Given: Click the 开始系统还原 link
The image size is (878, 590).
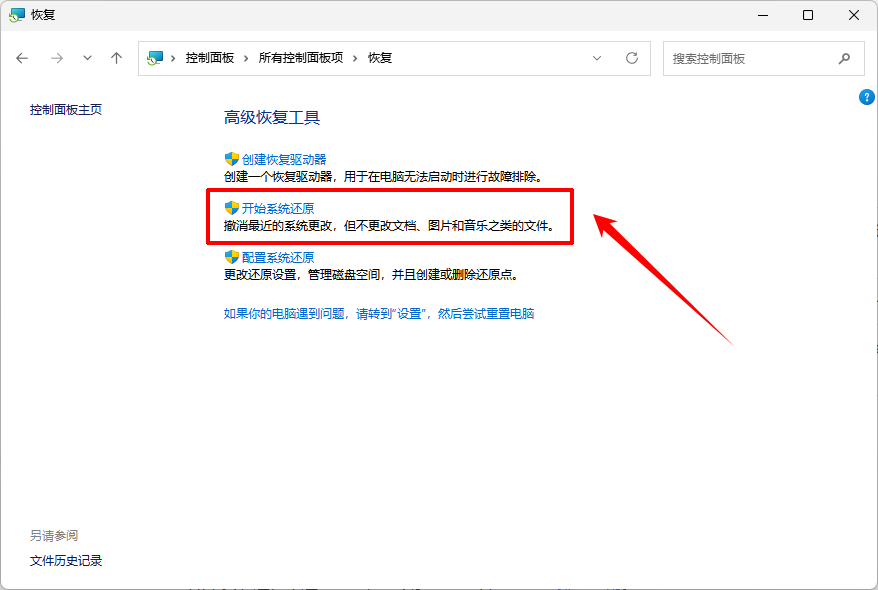Looking at the screenshot, I should (x=278, y=209).
